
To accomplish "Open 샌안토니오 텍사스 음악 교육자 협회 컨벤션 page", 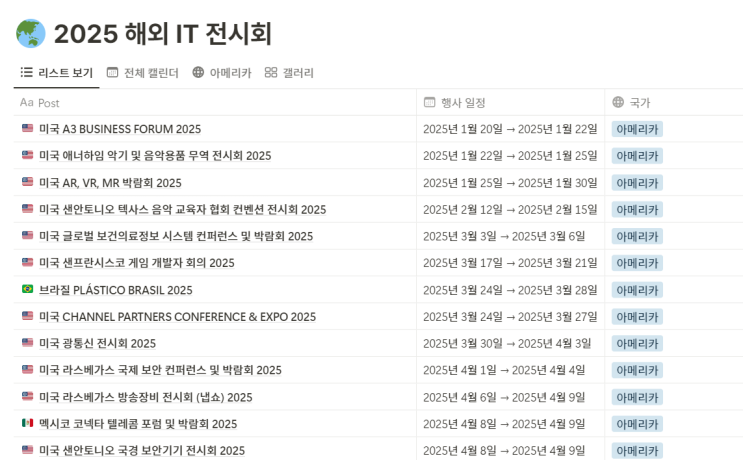I will click(182, 209).
